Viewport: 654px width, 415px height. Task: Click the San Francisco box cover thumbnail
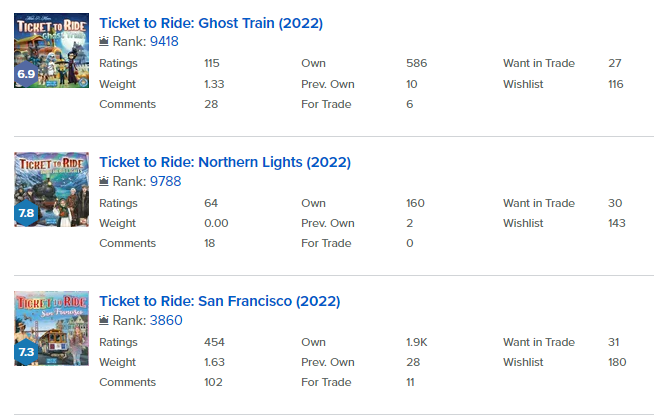[51, 328]
